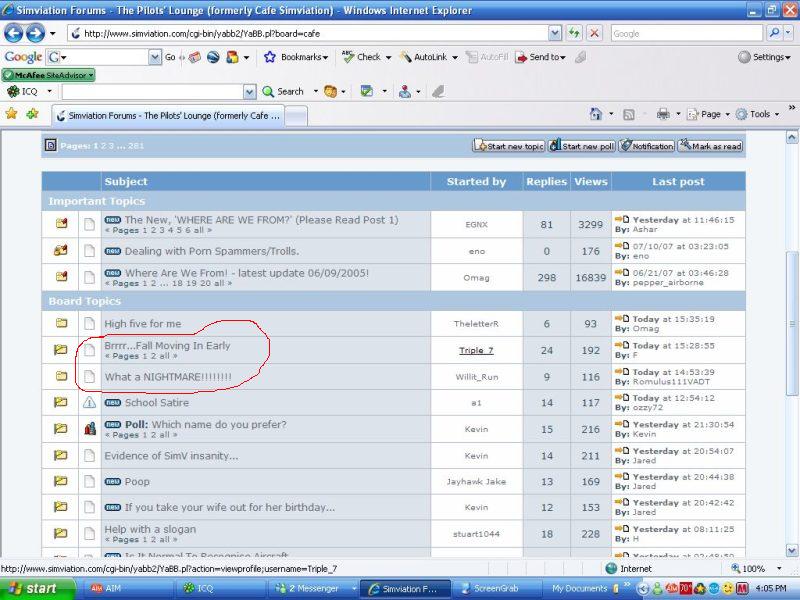
Task: Click the Home icon in command bar
Action: (x=596, y=114)
